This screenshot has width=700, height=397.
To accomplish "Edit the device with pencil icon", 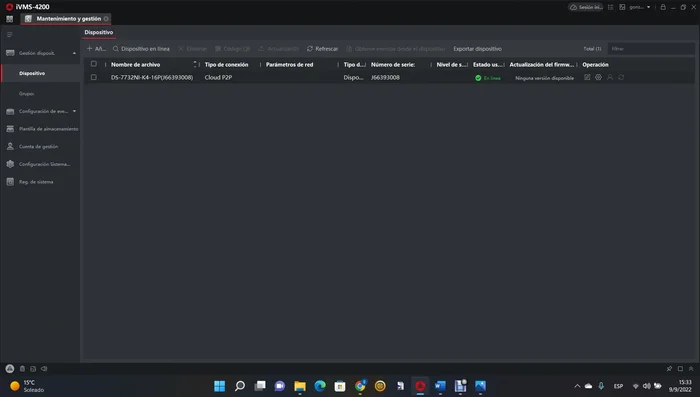I will [587, 77].
